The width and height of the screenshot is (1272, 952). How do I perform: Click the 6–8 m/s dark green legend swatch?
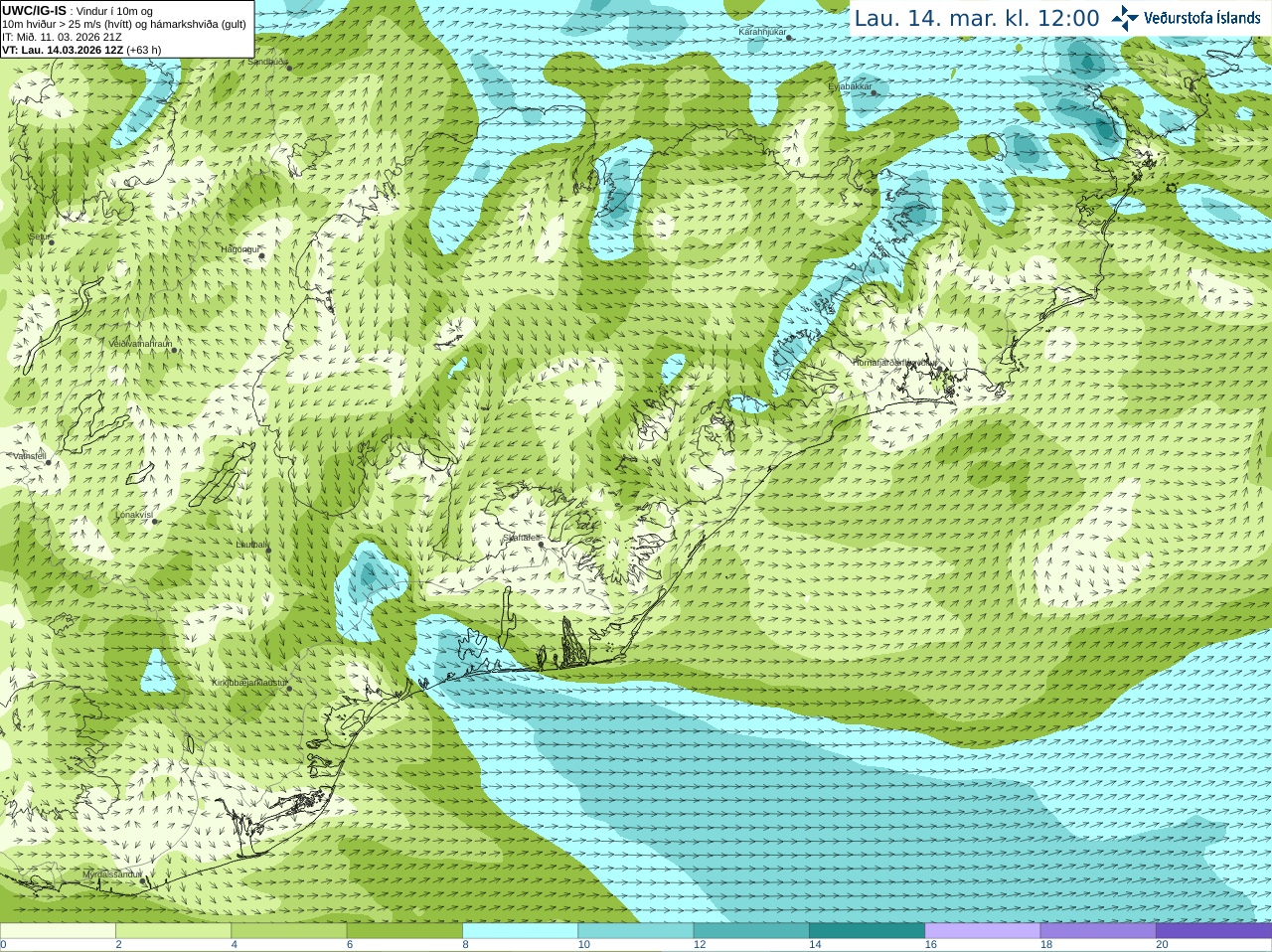404,931
